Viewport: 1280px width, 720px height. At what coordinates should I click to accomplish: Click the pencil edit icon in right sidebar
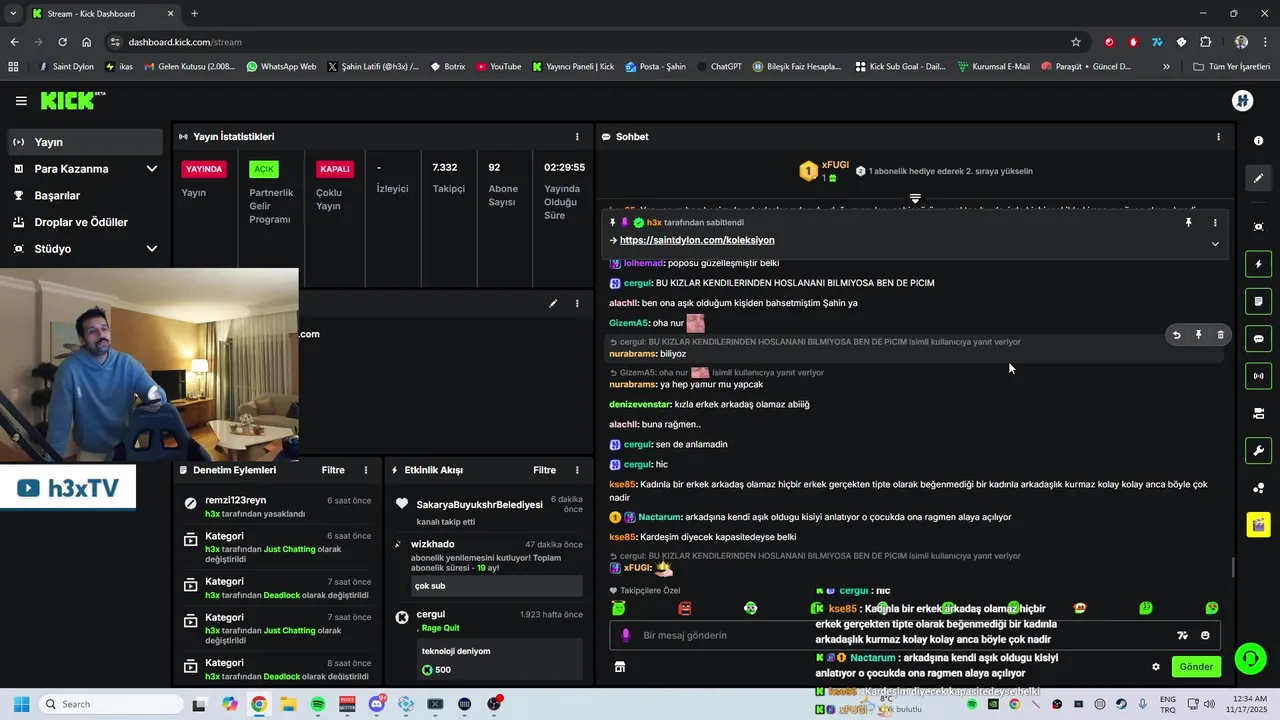(1259, 178)
